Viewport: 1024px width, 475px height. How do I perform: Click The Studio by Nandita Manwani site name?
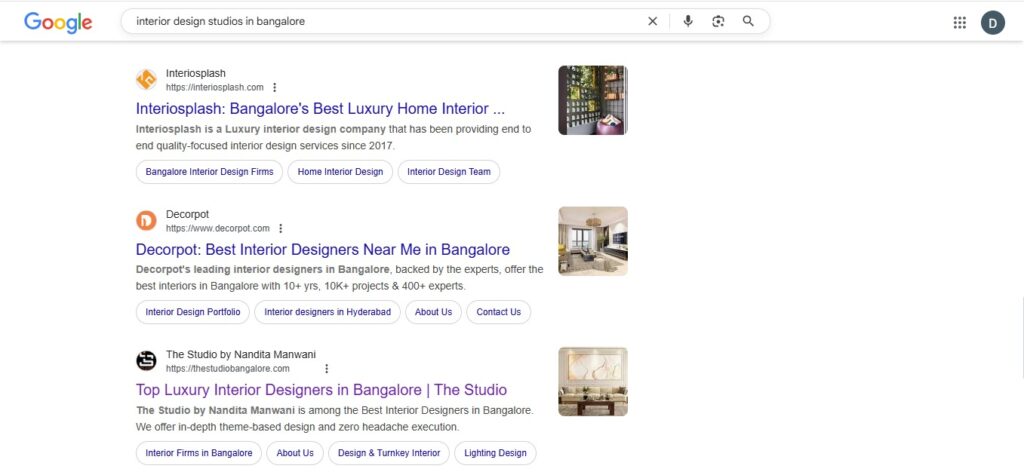coord(241,355)
